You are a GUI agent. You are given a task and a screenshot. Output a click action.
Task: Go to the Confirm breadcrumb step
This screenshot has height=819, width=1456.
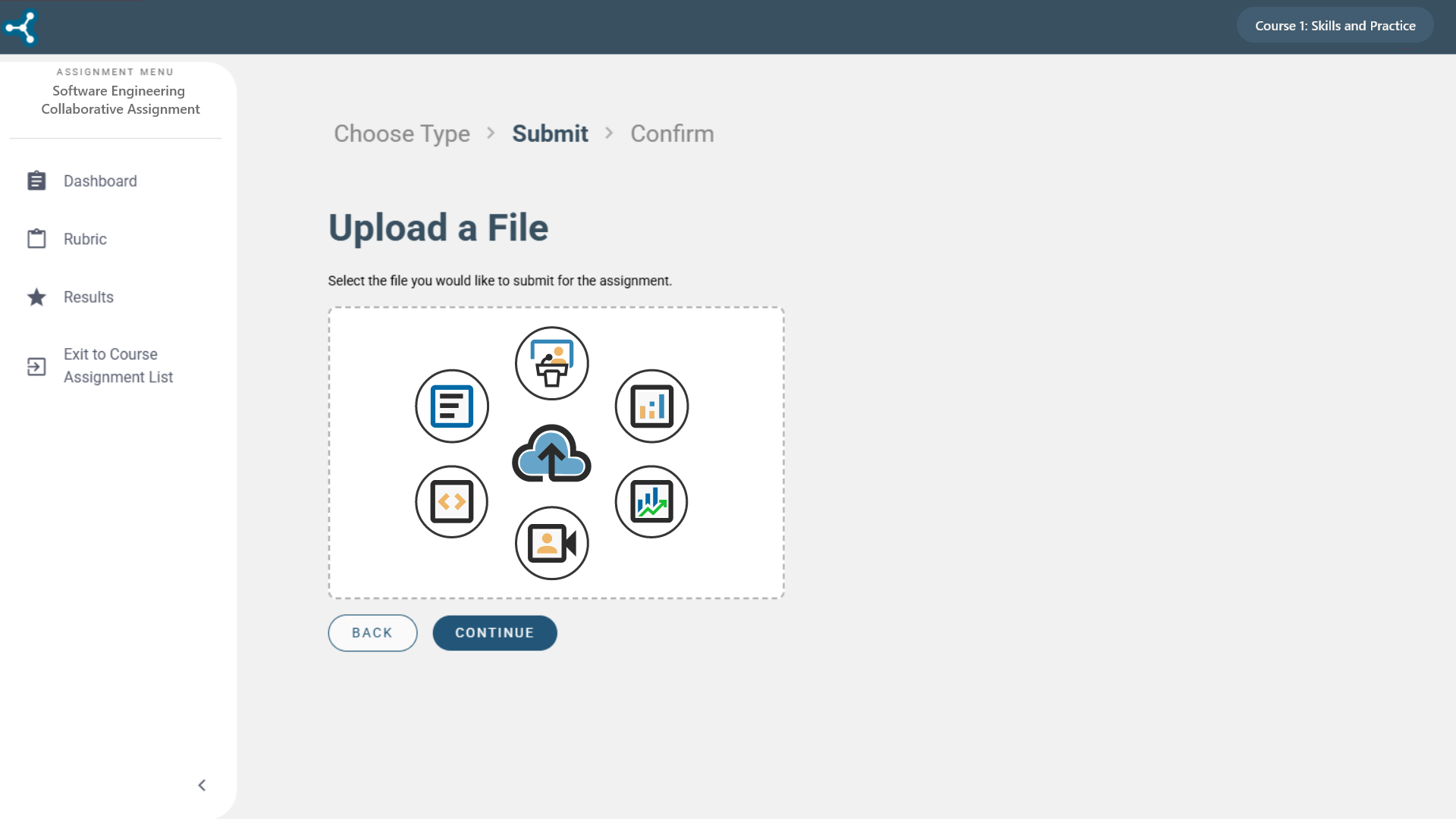point(672,133)
